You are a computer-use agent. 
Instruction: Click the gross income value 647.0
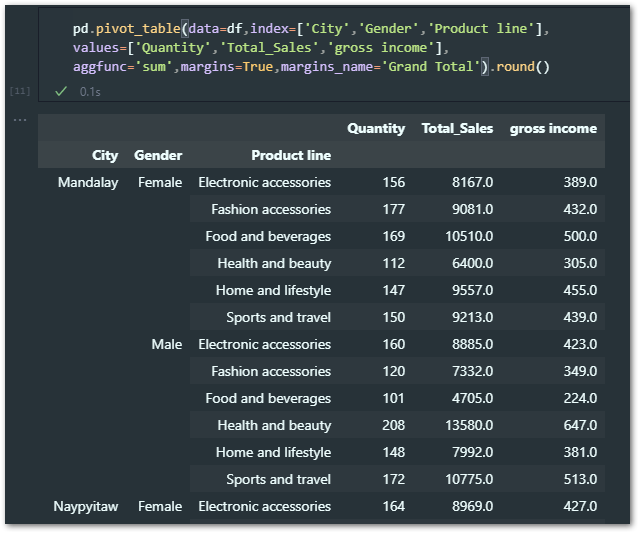[x=578, y=425]
